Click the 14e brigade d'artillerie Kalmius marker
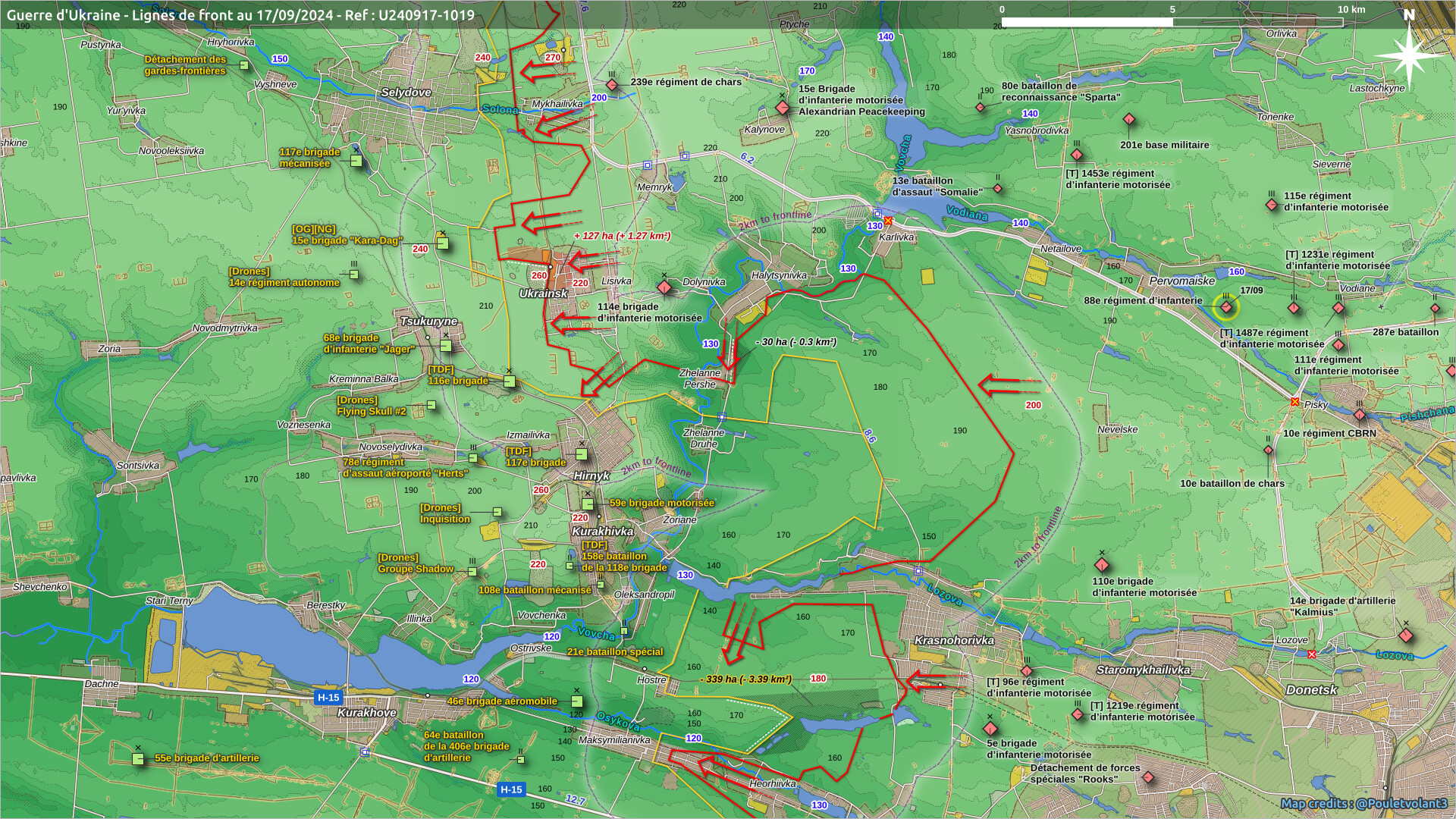The height and width of the screenshot is (819, 1456). [x=1406, y=635]
